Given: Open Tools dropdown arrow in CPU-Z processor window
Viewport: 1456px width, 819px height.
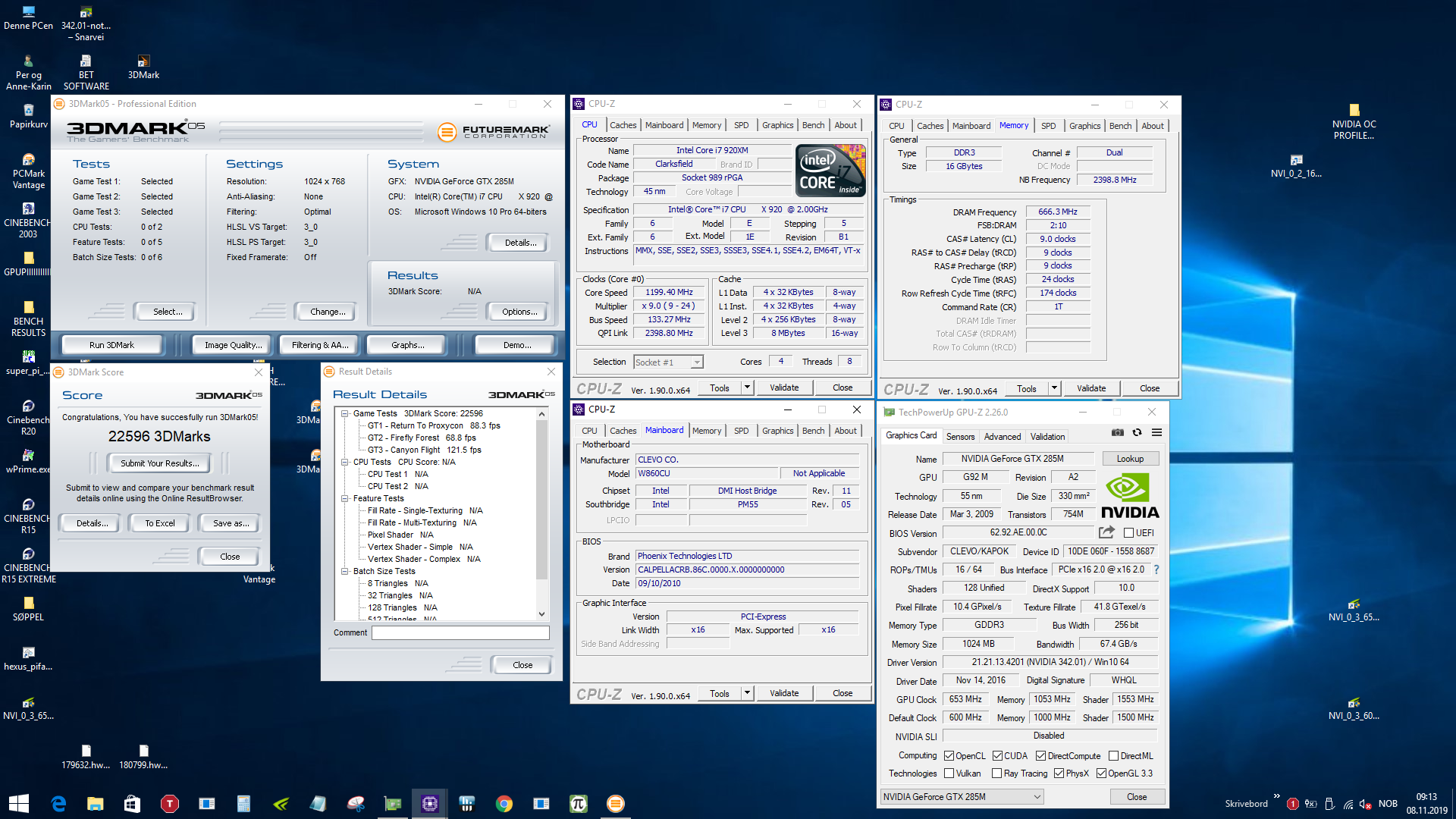Looking at the screenshot, I should pos(747,388).
